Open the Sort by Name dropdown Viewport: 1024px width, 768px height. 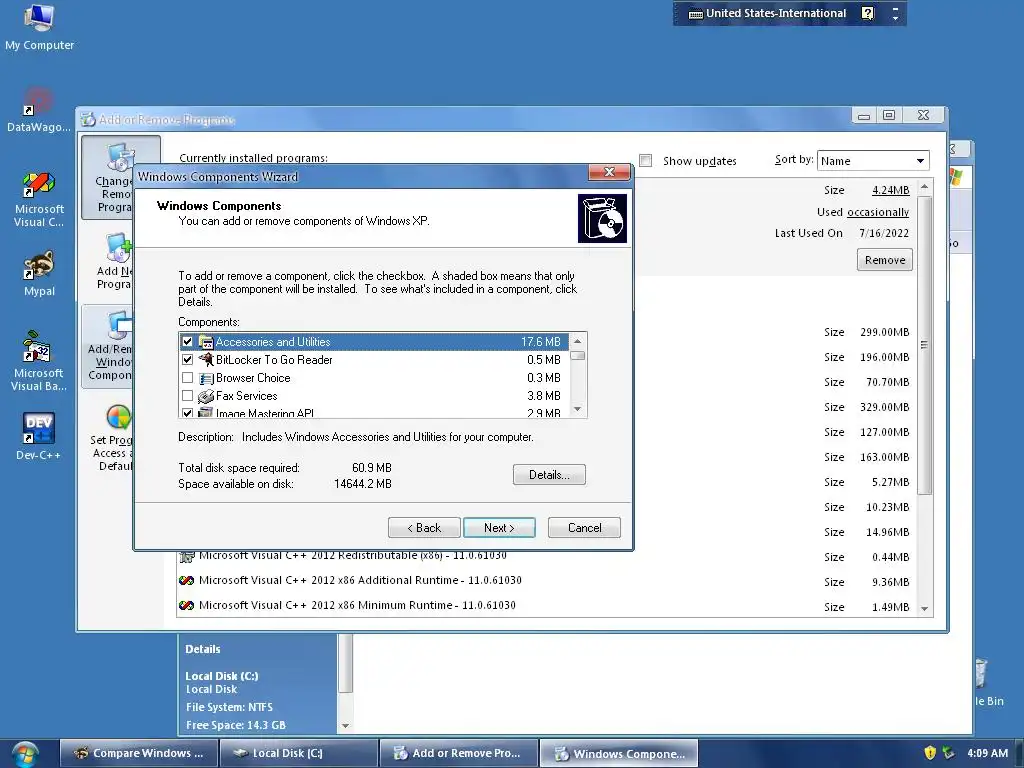point(872,161)
